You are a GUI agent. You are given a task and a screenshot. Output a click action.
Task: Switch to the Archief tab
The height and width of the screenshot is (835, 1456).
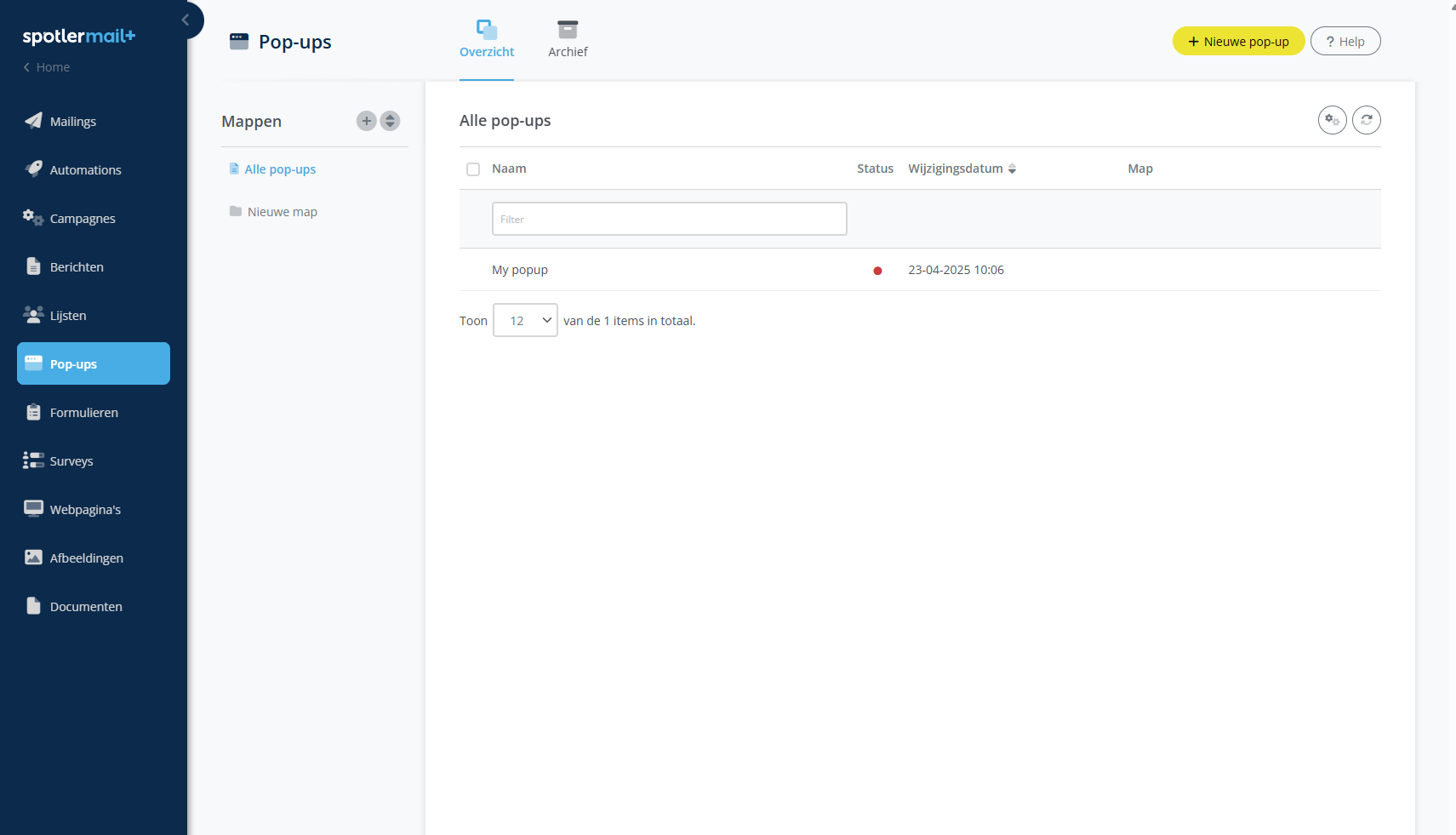[x=568, y=40]
